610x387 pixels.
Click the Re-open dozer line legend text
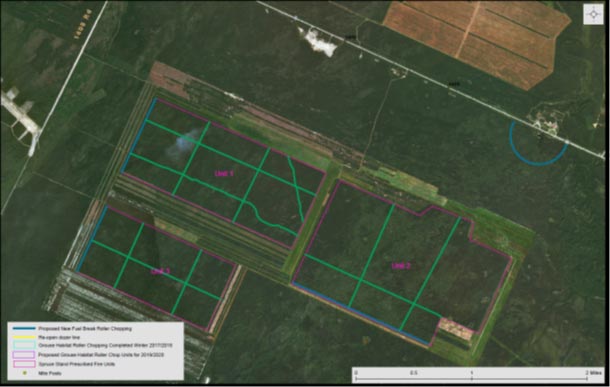click(59, 337)
